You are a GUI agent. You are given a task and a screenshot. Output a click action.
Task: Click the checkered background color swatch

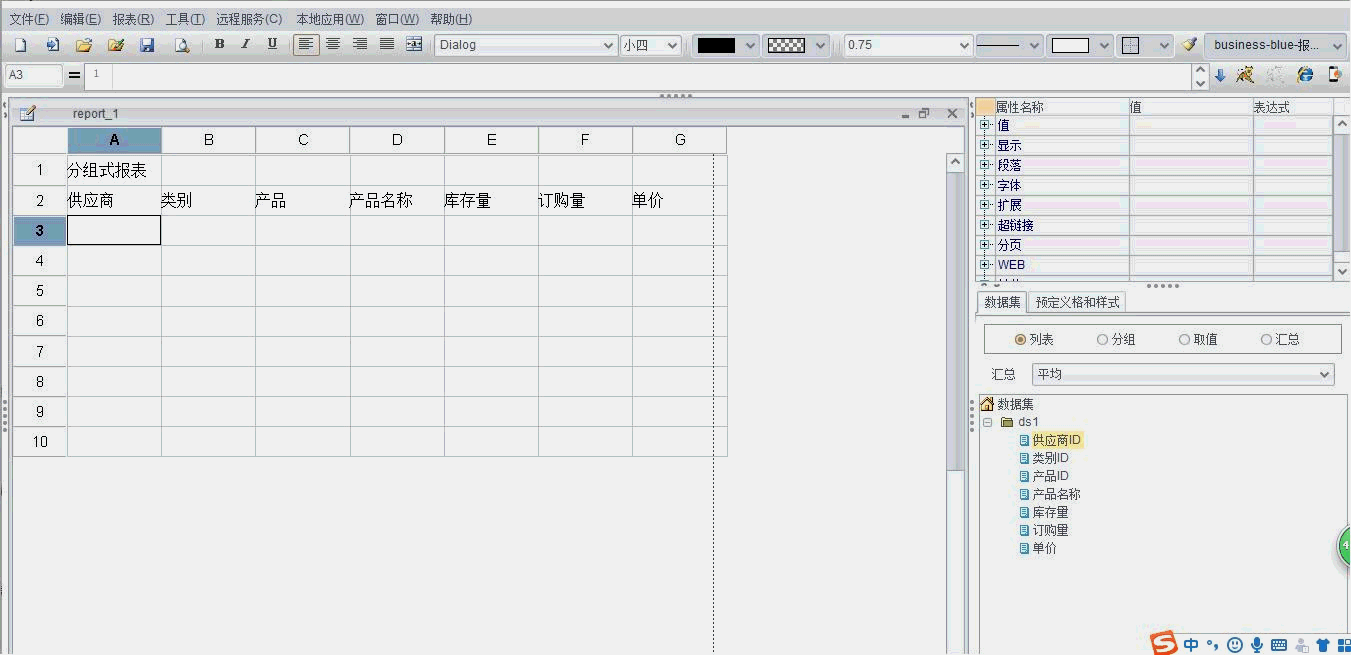point(786,45)
